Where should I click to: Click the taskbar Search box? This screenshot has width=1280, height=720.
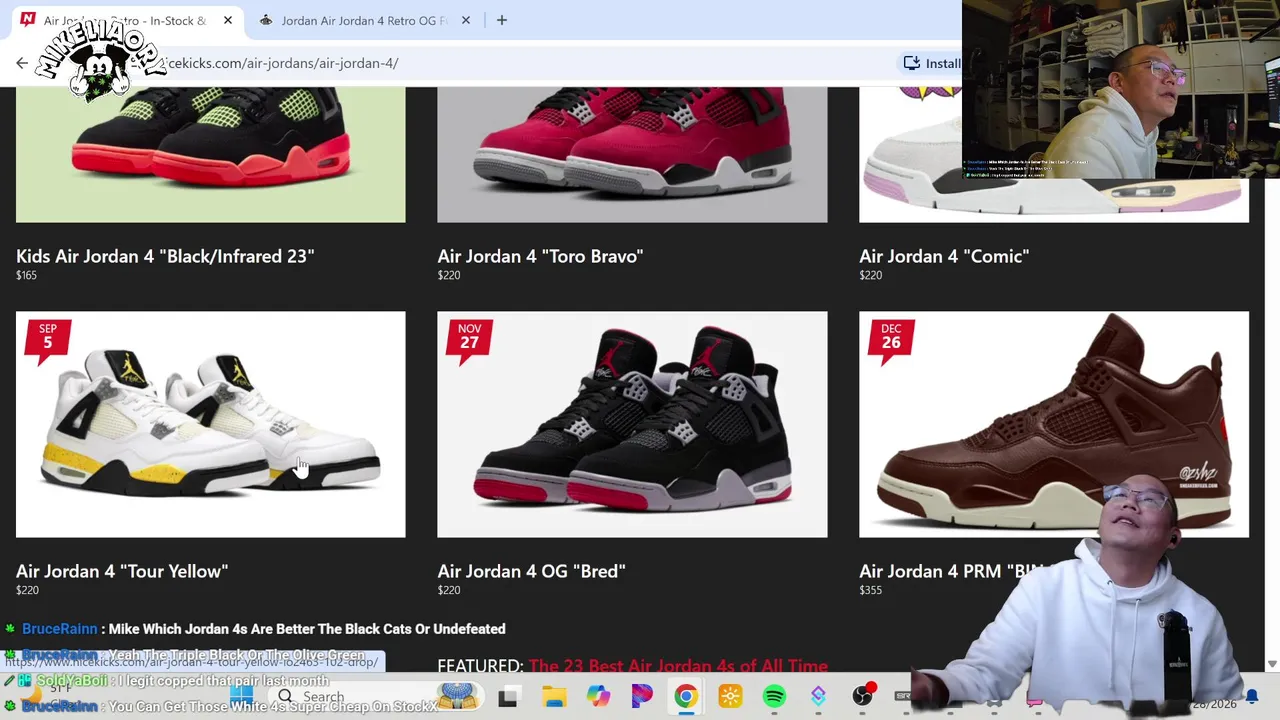point(350,696)
